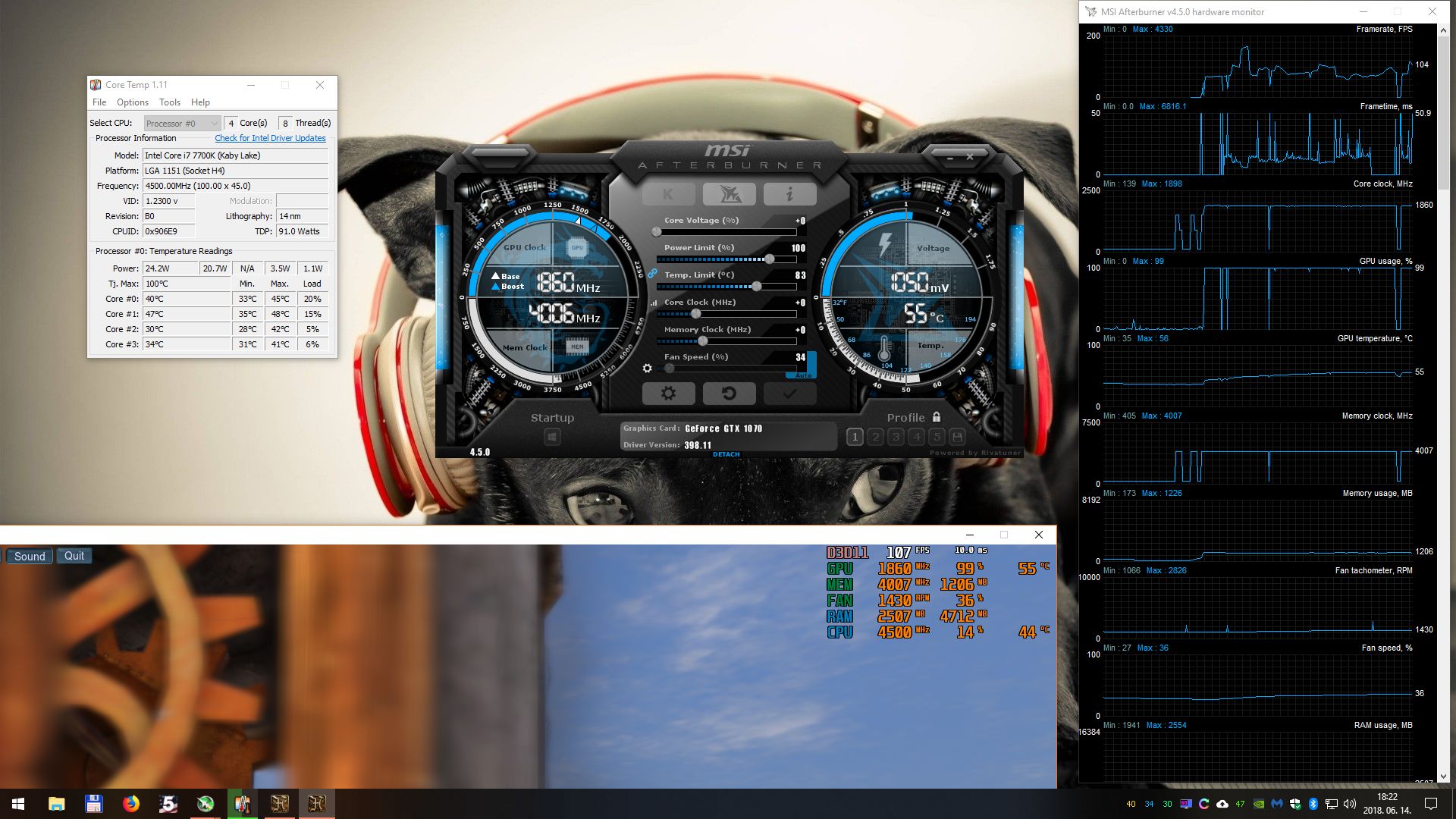Click the GPU chip icon in clock gauge
1456x819 pixels.
577,247
